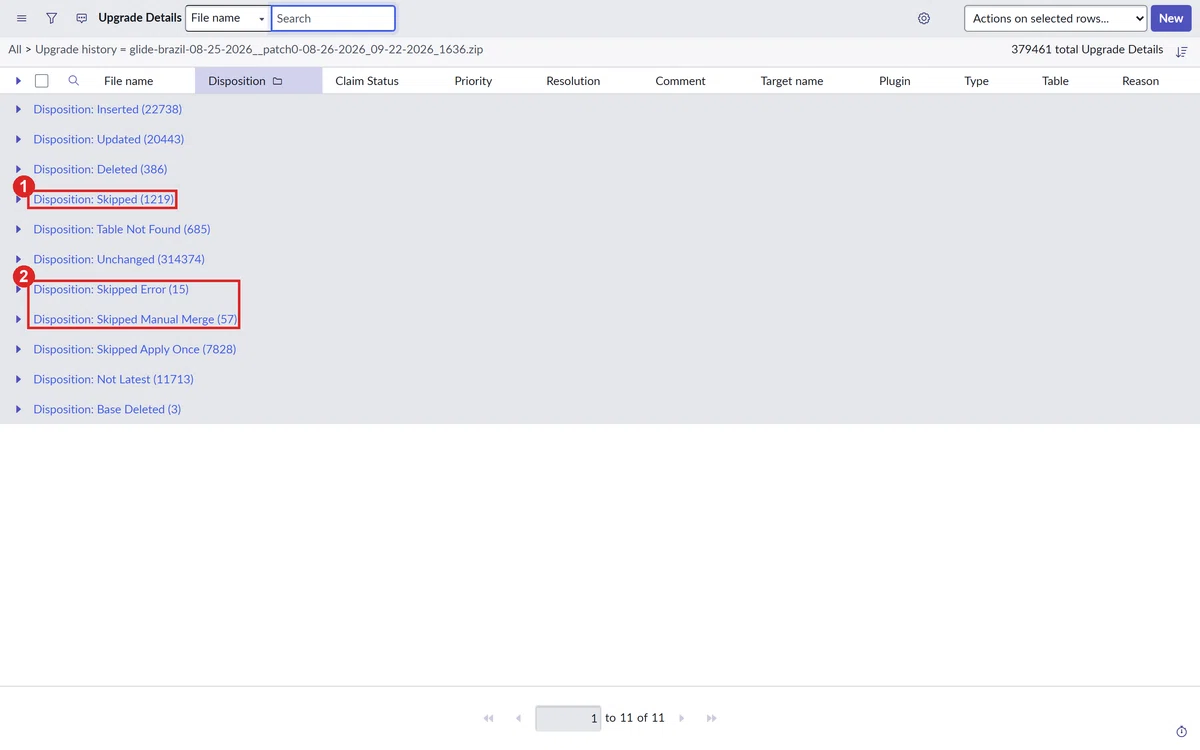Go to the previous page arrow

coord(518,718)
